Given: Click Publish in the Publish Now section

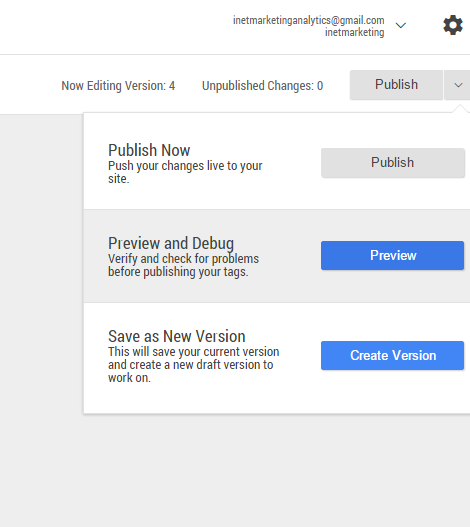Looking at the screenshot, I should point(393,163).
